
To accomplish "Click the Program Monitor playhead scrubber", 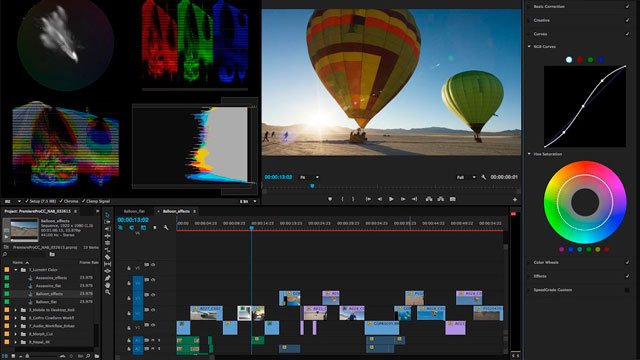I will (x=312, y=186).
